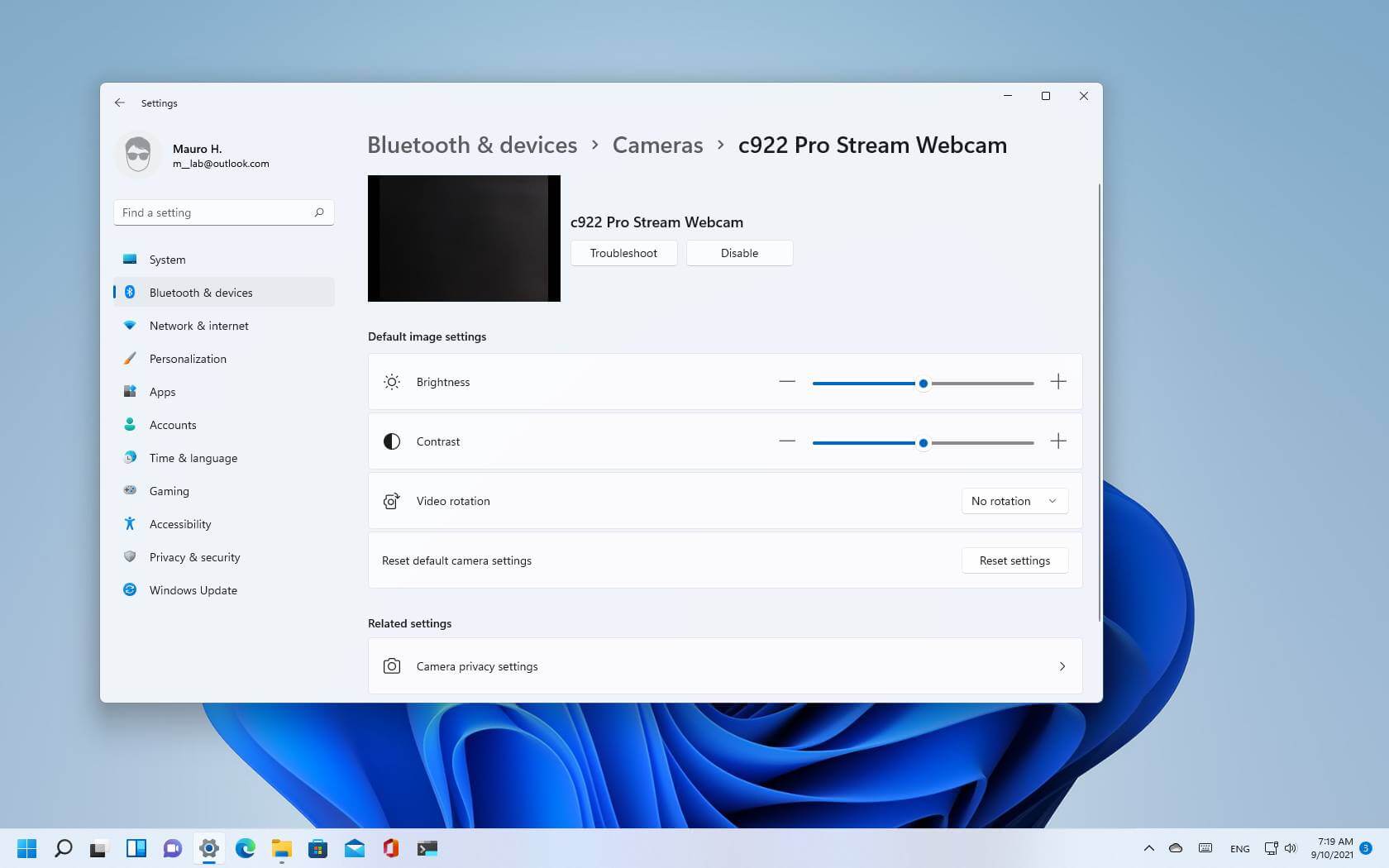The image size is (1389, 868).
Task: Go back to Bluetooth & devices breadcrumb
Action: 472,145
